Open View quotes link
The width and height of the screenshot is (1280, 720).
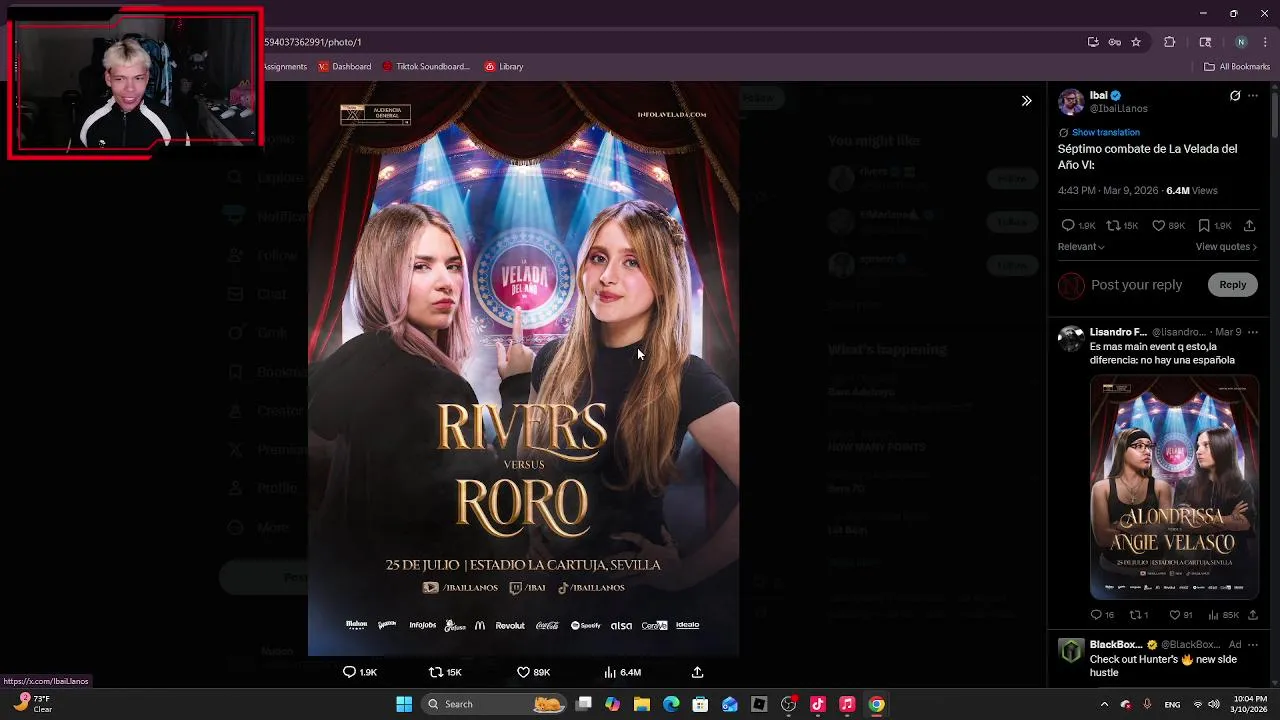pyautogui.click(x=1226, y=247)
